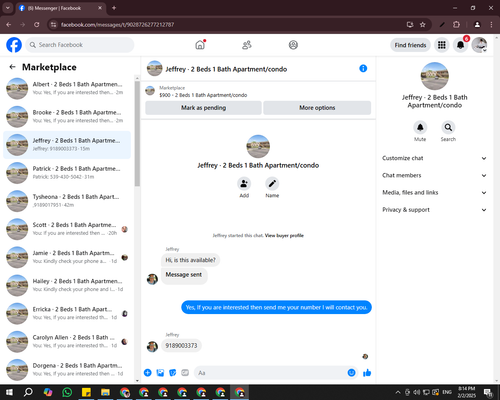Open Windows taskbar search
Viewport: 500px width, 400px height.
tap(28, 392)
